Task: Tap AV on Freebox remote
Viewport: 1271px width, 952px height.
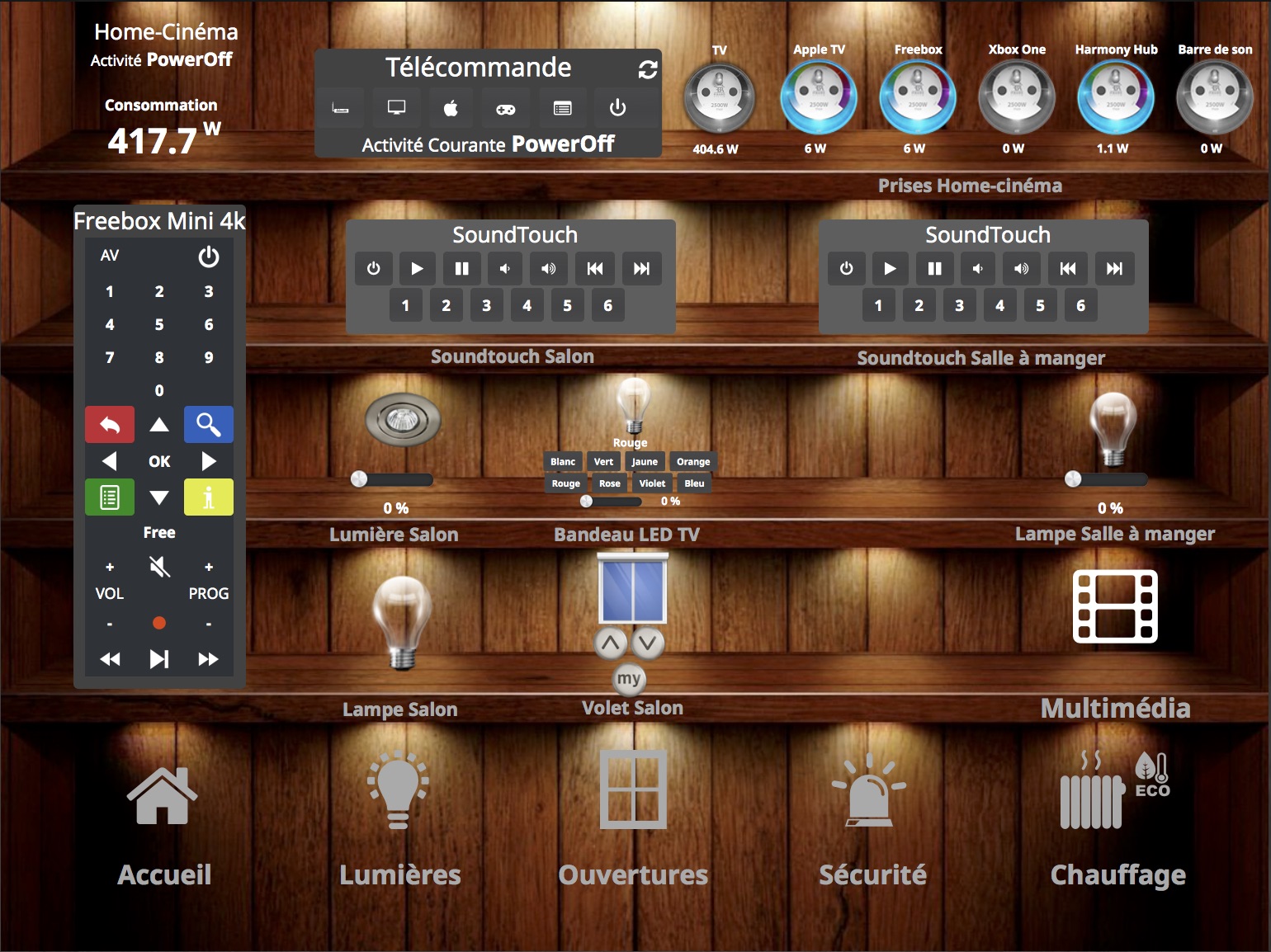Action: (x=110, y=256)
